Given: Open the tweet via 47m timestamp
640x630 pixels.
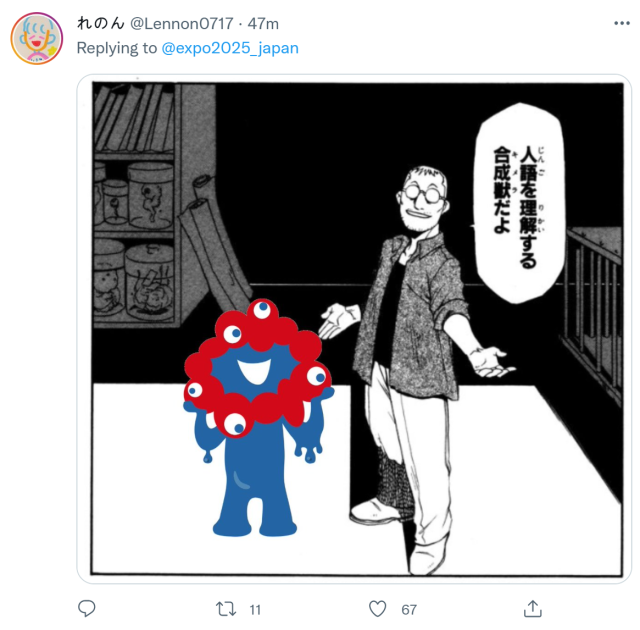Looking at the screenshot, I should [263, 24].
